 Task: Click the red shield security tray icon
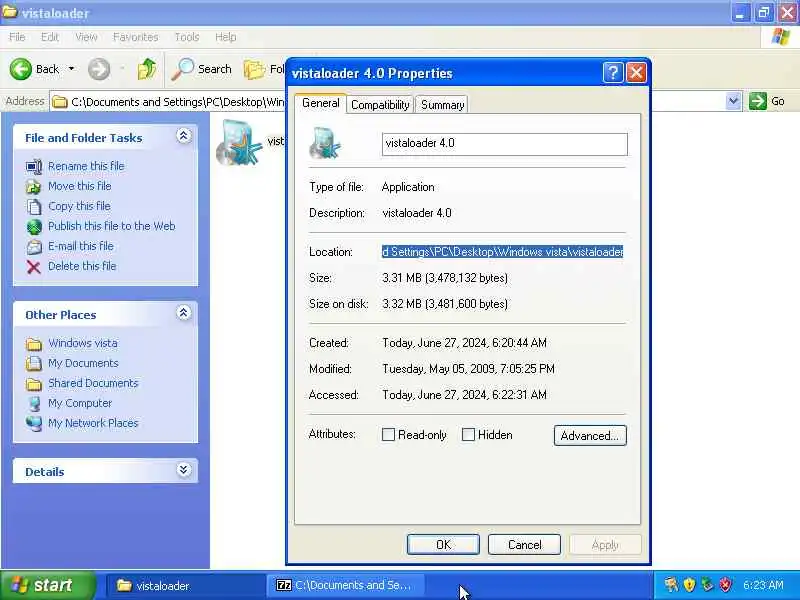pyautogui.click(x=726, y=585)
